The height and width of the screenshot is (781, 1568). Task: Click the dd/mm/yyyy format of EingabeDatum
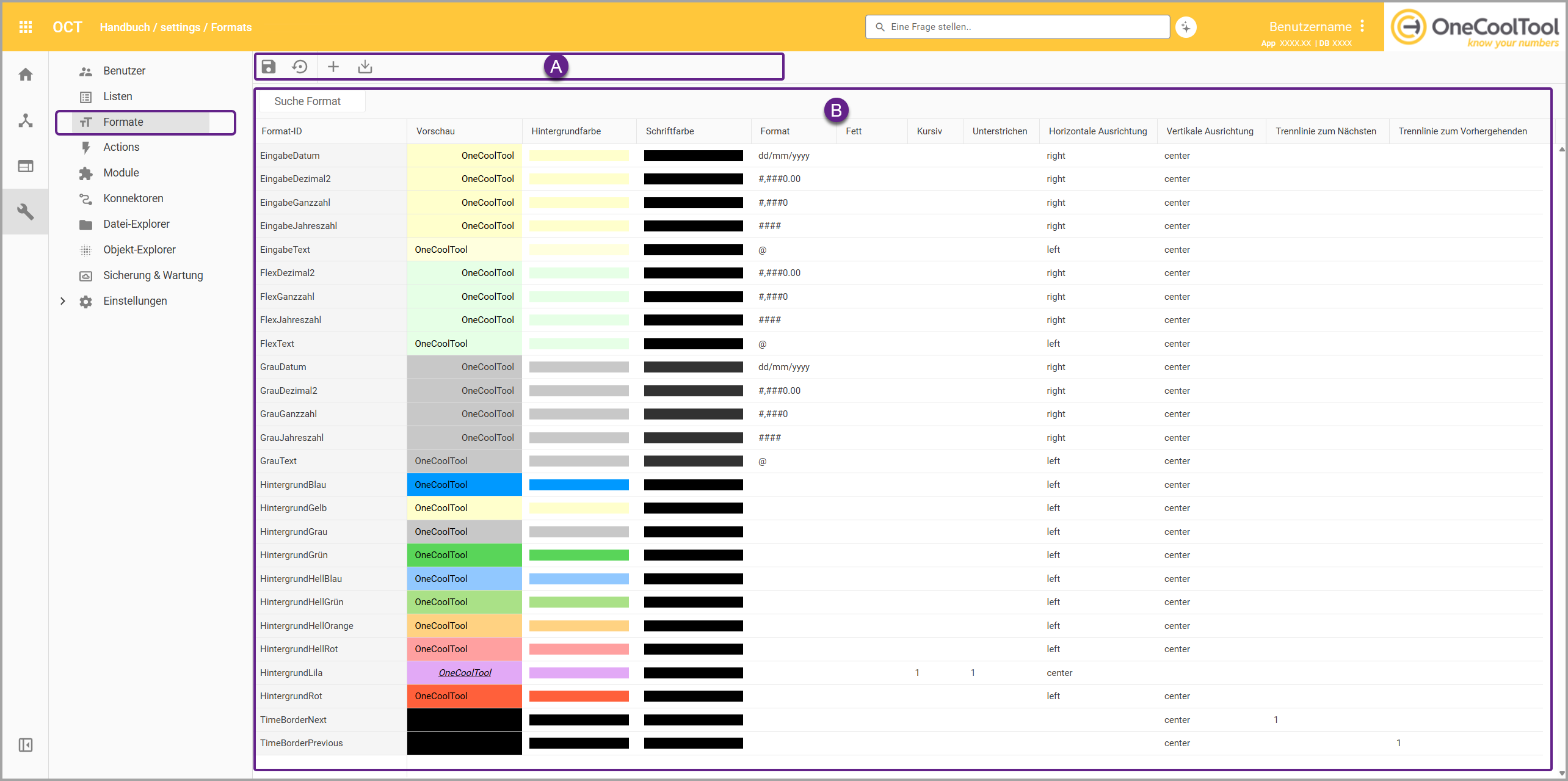pos(784,156)
